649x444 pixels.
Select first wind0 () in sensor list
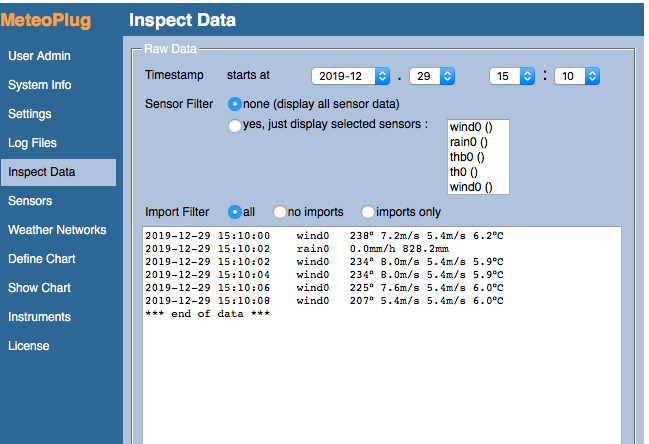click(478, 127)
